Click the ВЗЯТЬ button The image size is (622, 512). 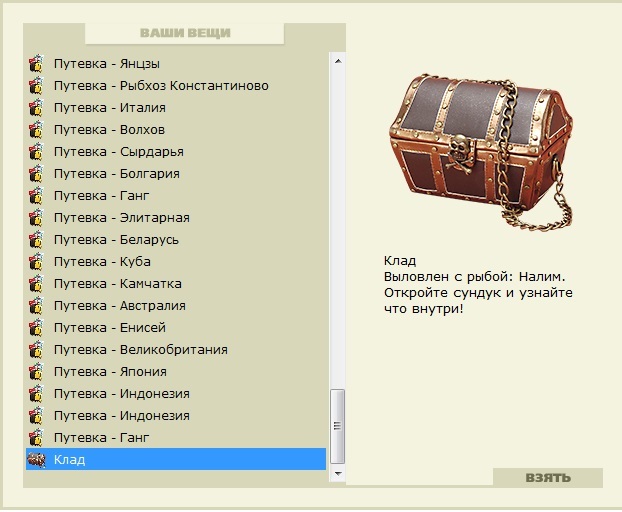[548, 477]
